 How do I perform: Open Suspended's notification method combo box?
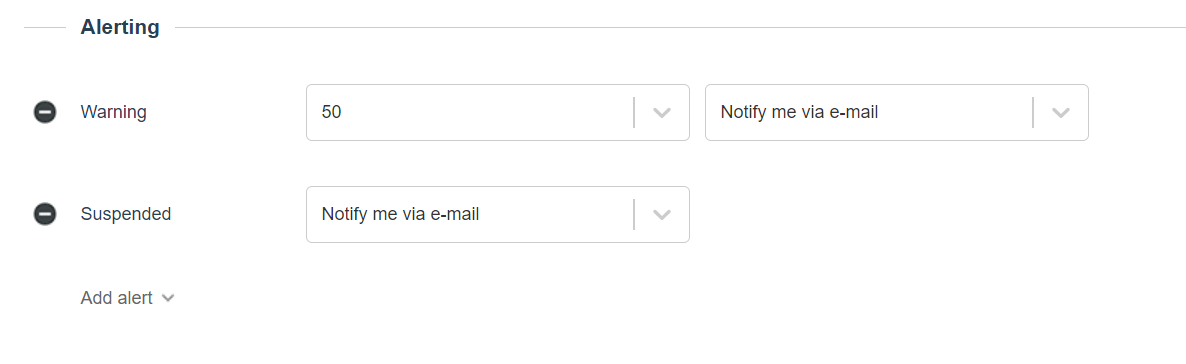(x=498, y=215)
